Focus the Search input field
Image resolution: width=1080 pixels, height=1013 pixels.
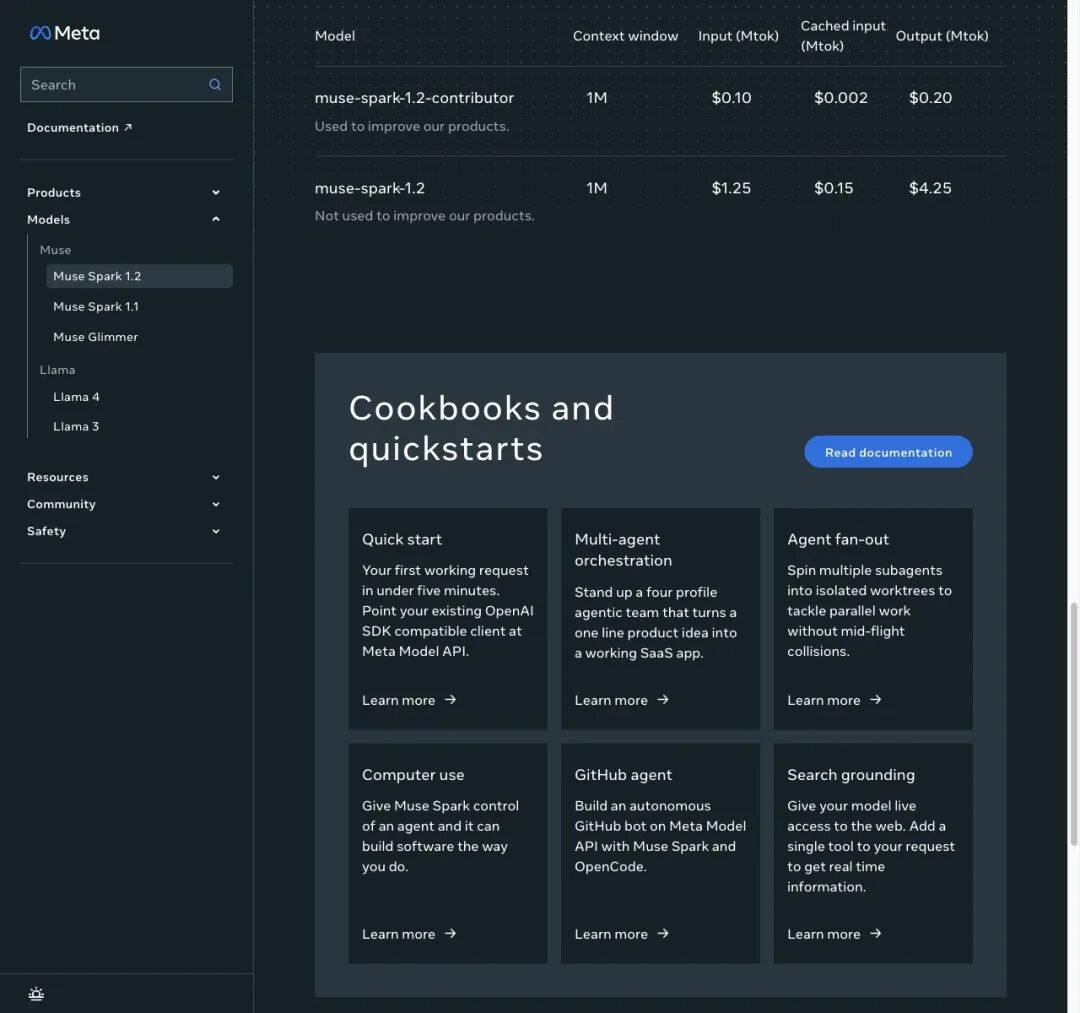point(126,84)
